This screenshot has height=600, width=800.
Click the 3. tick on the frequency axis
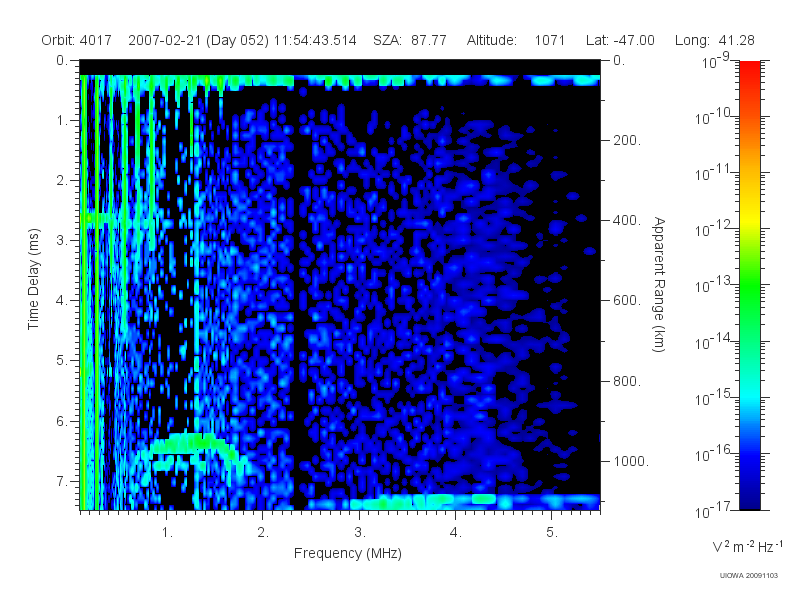coord(360,533)
